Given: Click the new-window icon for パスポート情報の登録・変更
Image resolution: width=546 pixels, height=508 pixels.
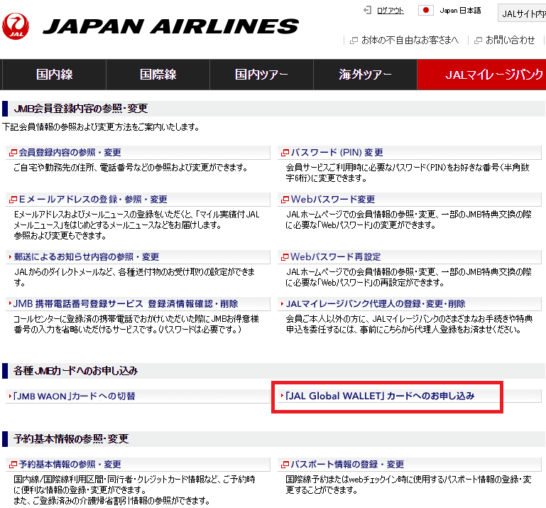Looking at the screenshot, I should coord(285,464).
